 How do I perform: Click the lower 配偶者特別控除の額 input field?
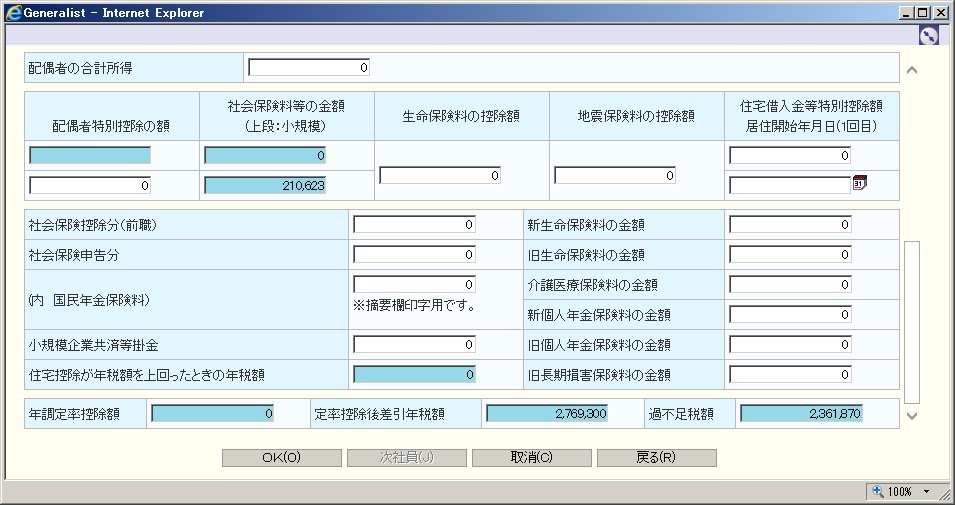90,185
